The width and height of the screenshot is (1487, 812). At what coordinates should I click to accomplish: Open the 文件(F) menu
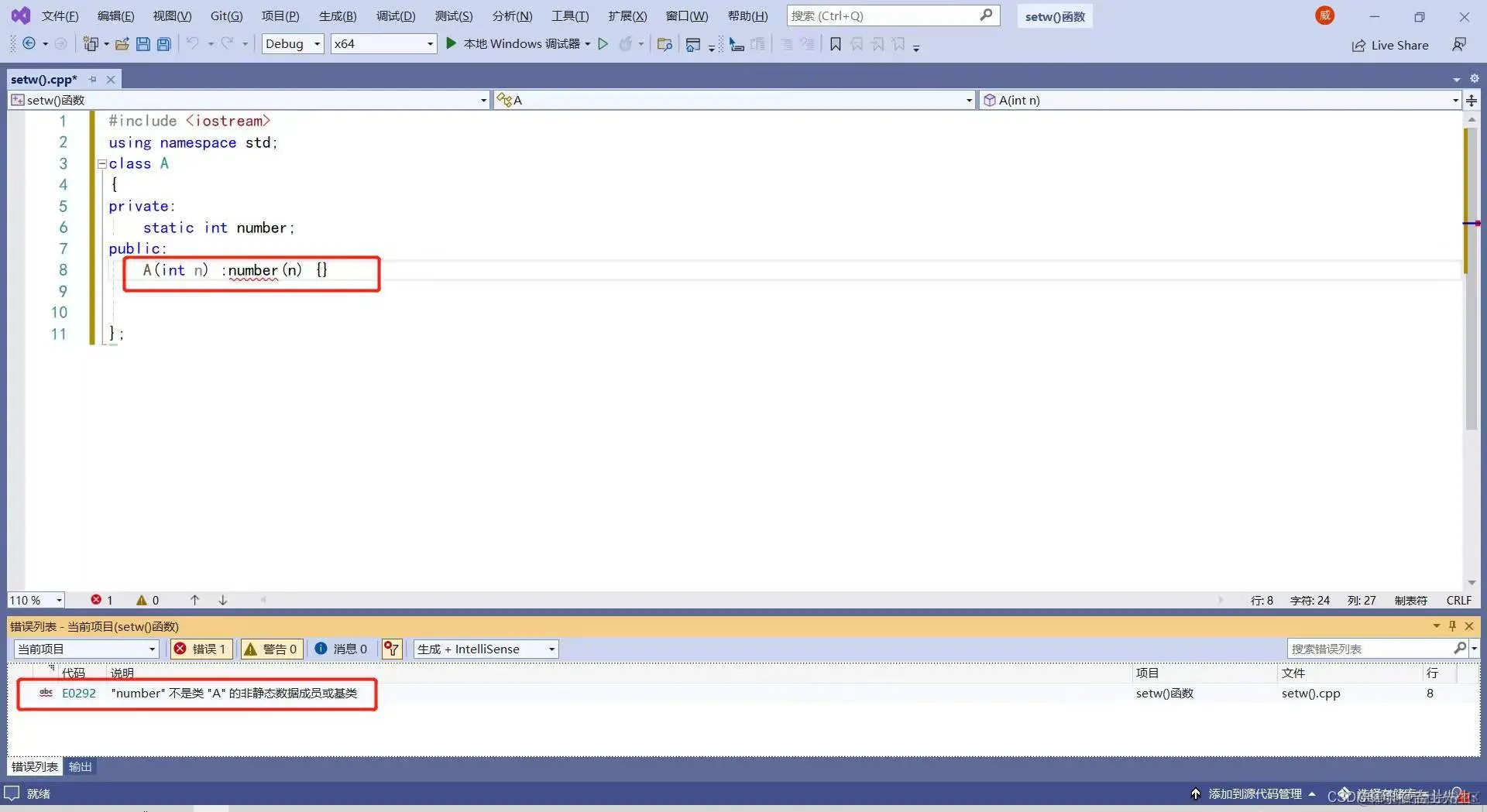[60, 15]
